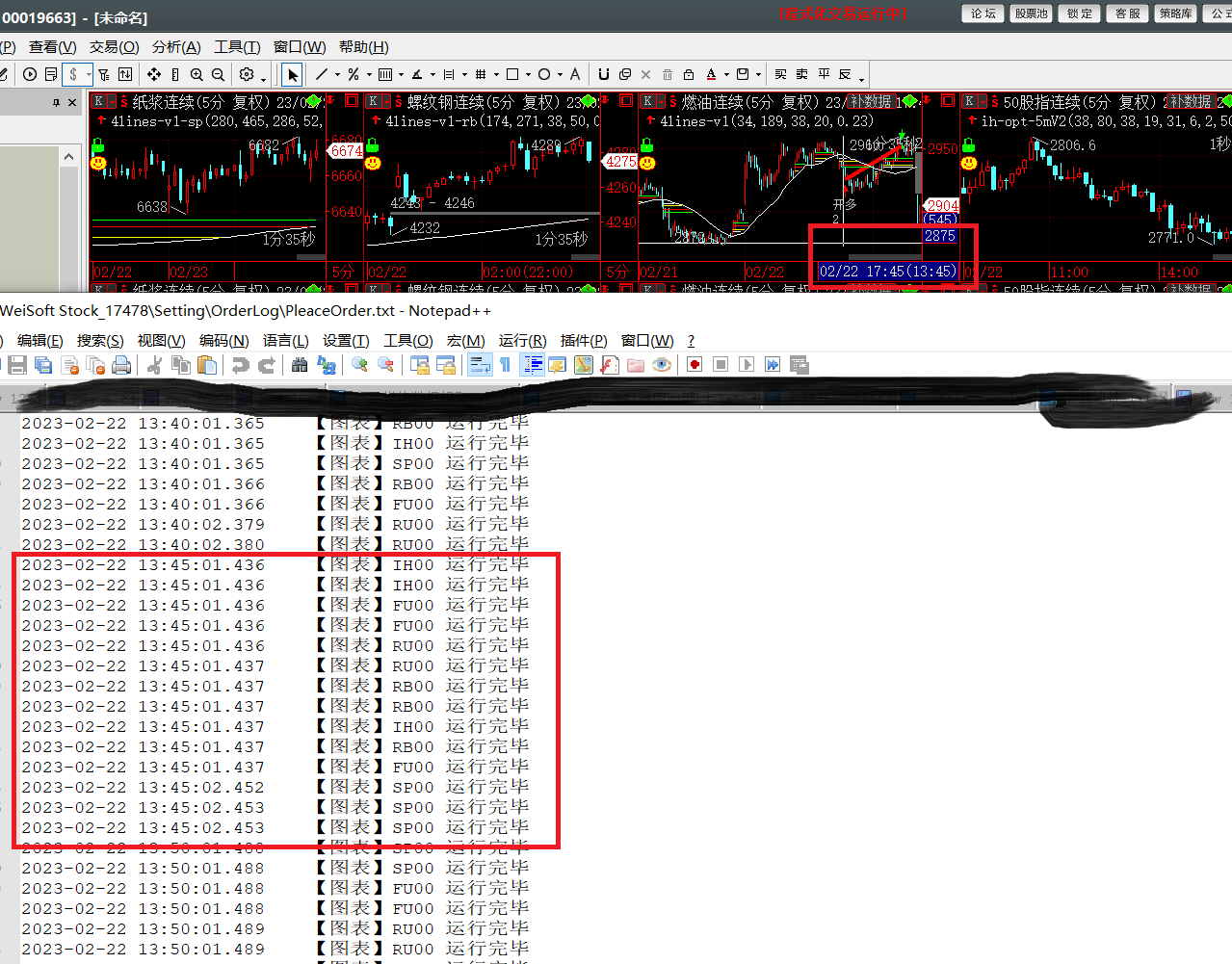Click the 锁定 button

tap(1079, 13)
